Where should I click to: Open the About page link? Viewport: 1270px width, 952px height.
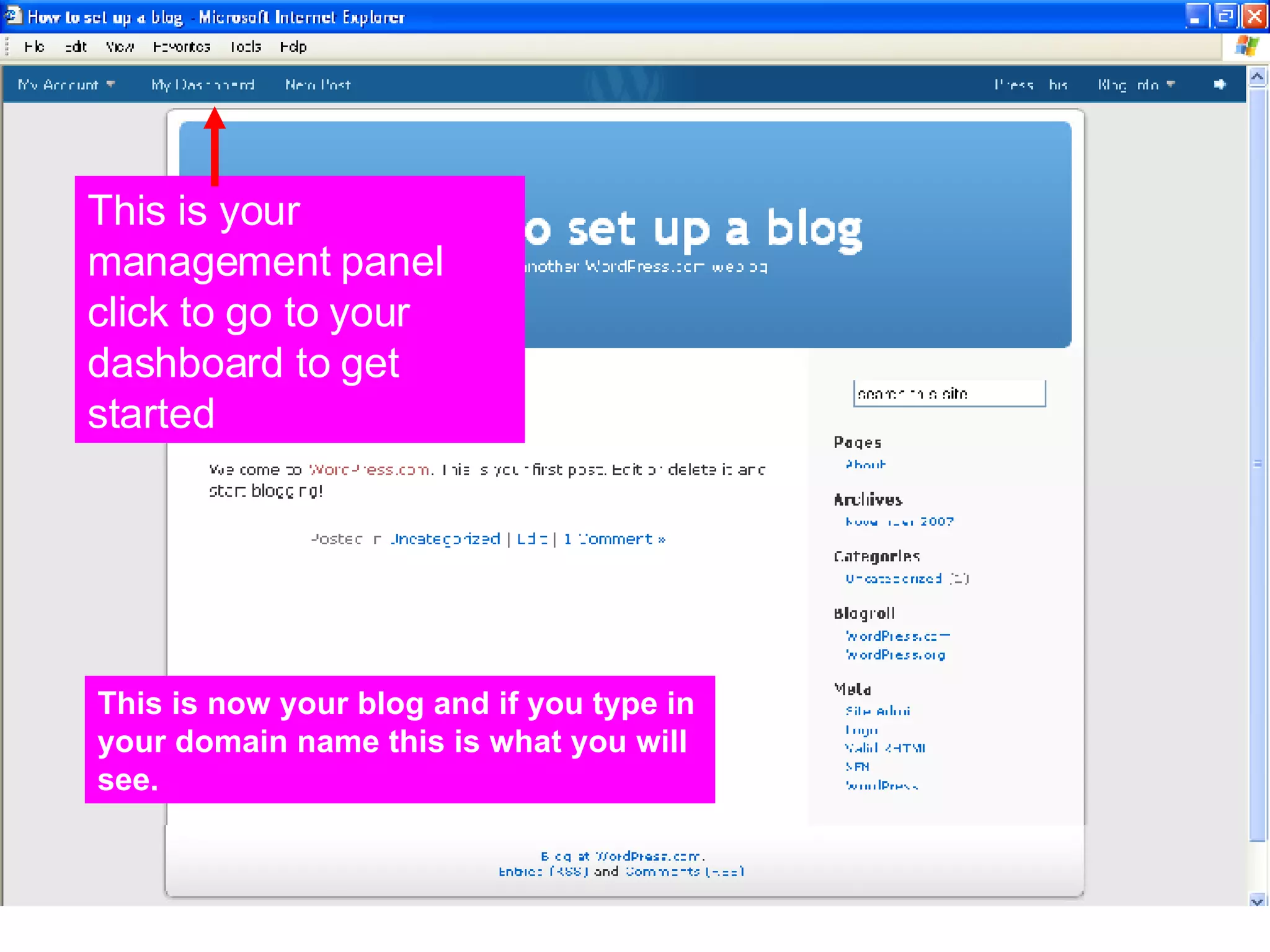866,464
